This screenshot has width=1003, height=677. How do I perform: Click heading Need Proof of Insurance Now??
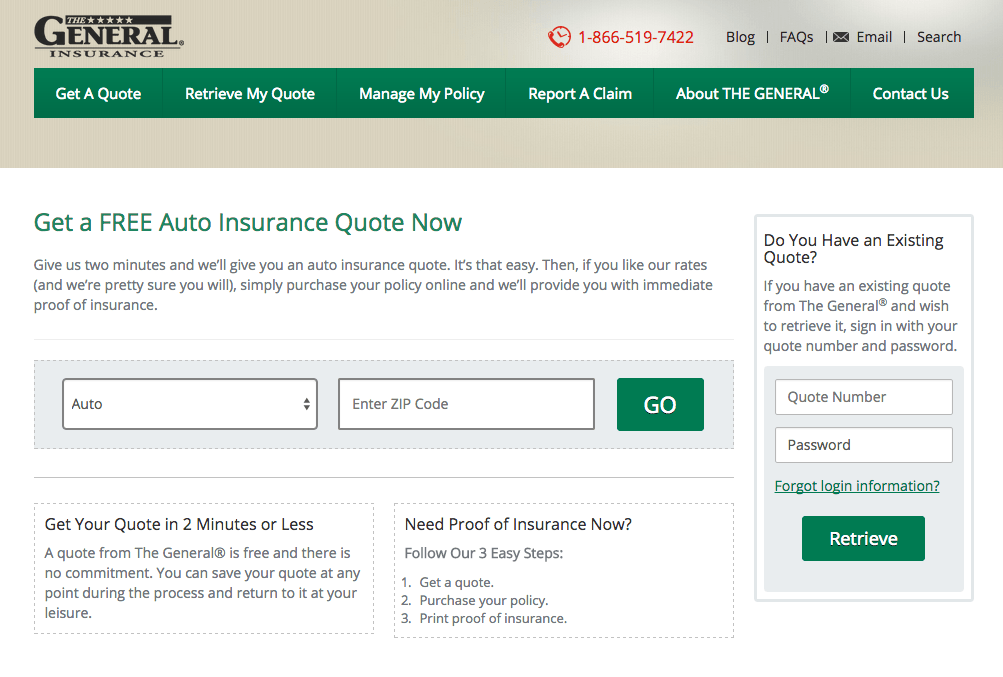tap(518, 524)
